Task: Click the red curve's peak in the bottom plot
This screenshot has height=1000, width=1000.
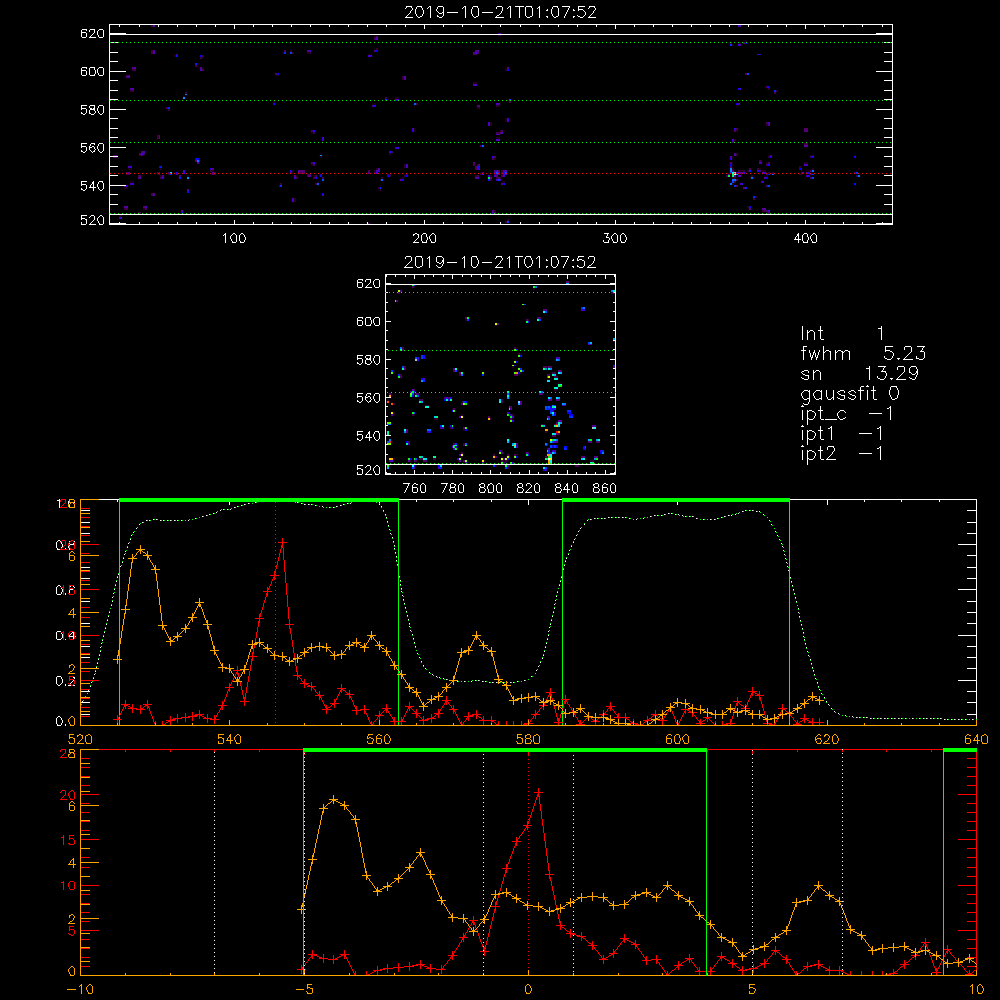Action: click(539, 793)
